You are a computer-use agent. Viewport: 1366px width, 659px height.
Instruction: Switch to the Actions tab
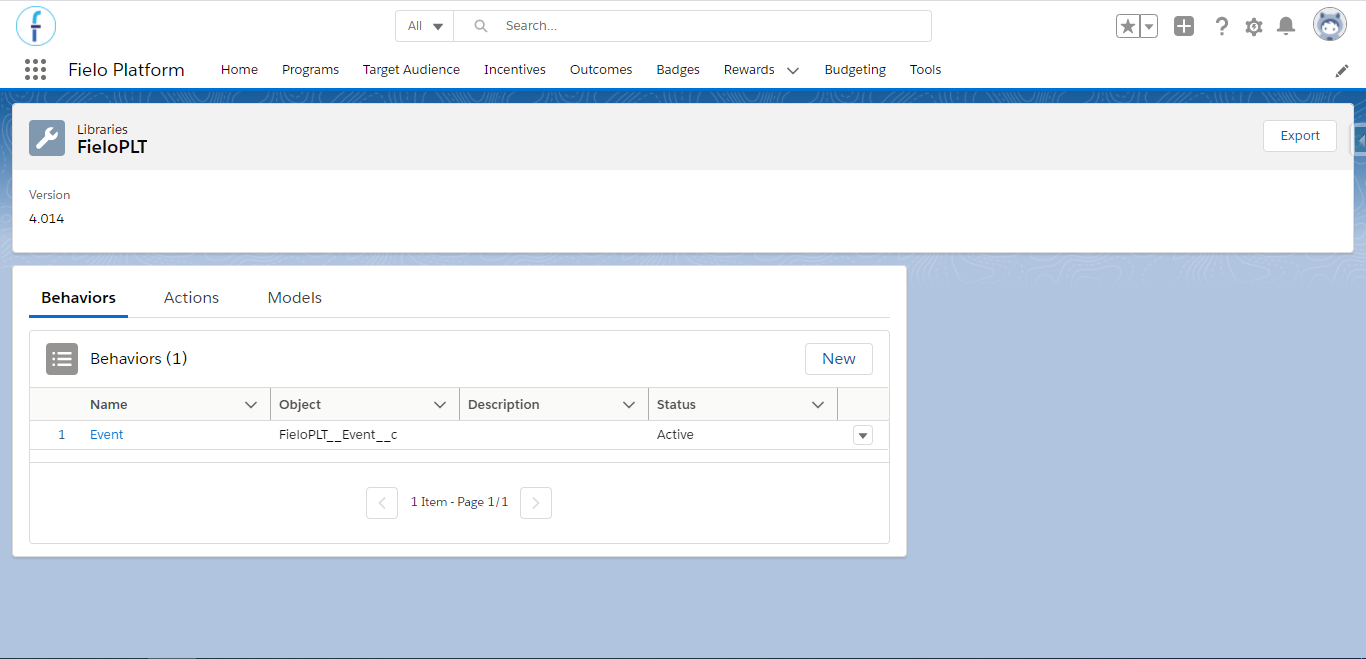pyautogui.click(x=191, y=298)
